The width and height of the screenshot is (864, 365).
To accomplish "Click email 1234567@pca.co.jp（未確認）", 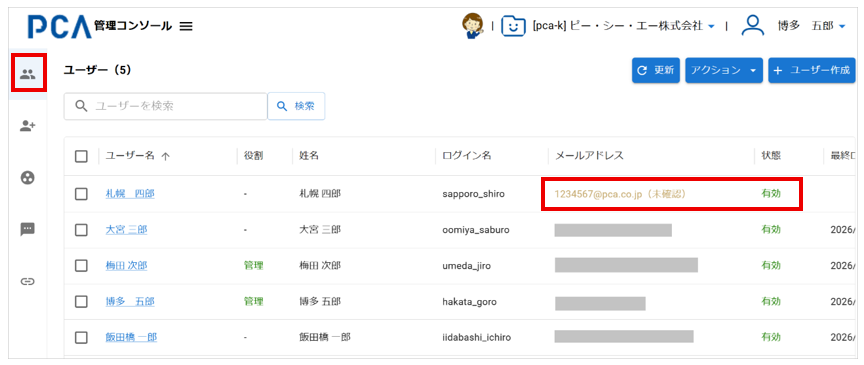I will [620, 194].
